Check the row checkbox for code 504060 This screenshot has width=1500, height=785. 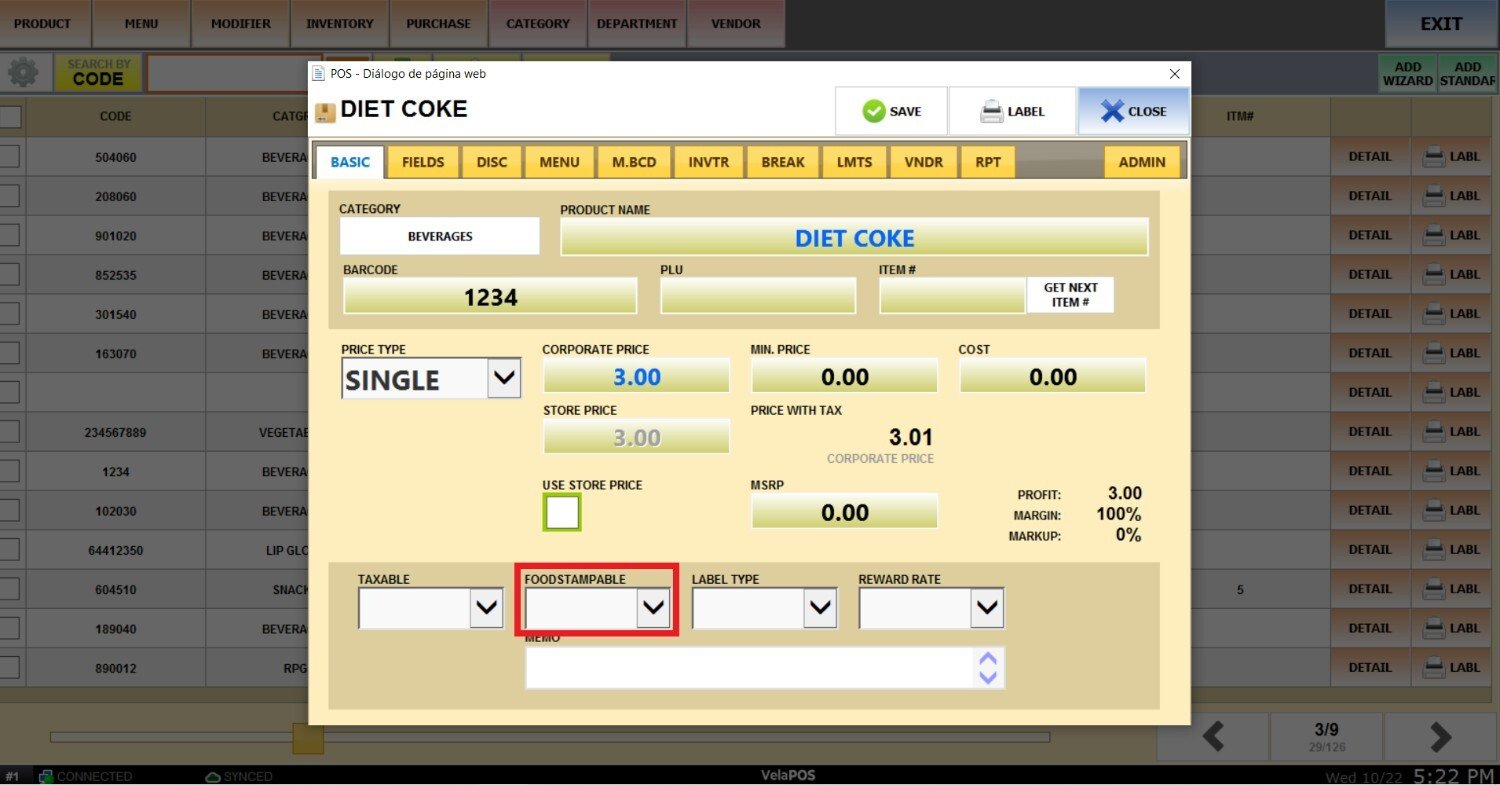(x=9, y=156)
